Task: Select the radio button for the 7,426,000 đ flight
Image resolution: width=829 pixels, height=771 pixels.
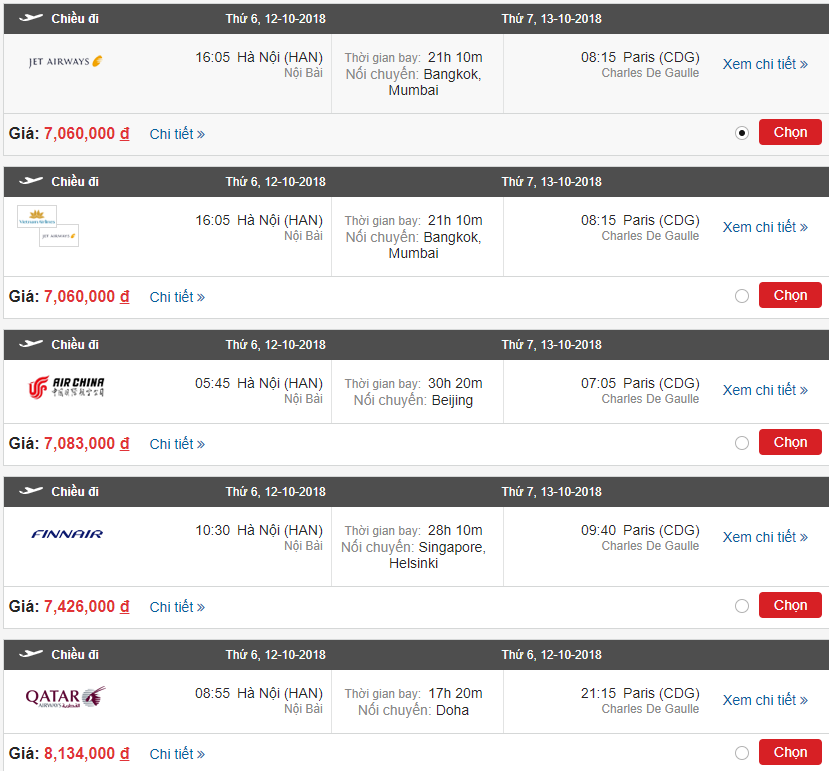Action: [x=741, y=606]
